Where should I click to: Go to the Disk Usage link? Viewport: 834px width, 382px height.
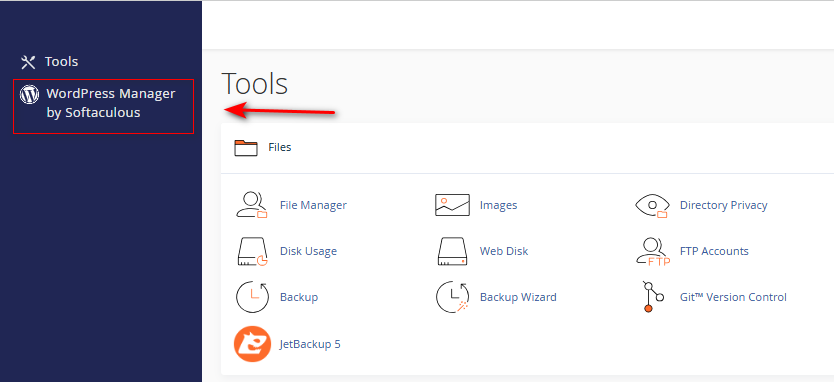(x=308, y=251)
